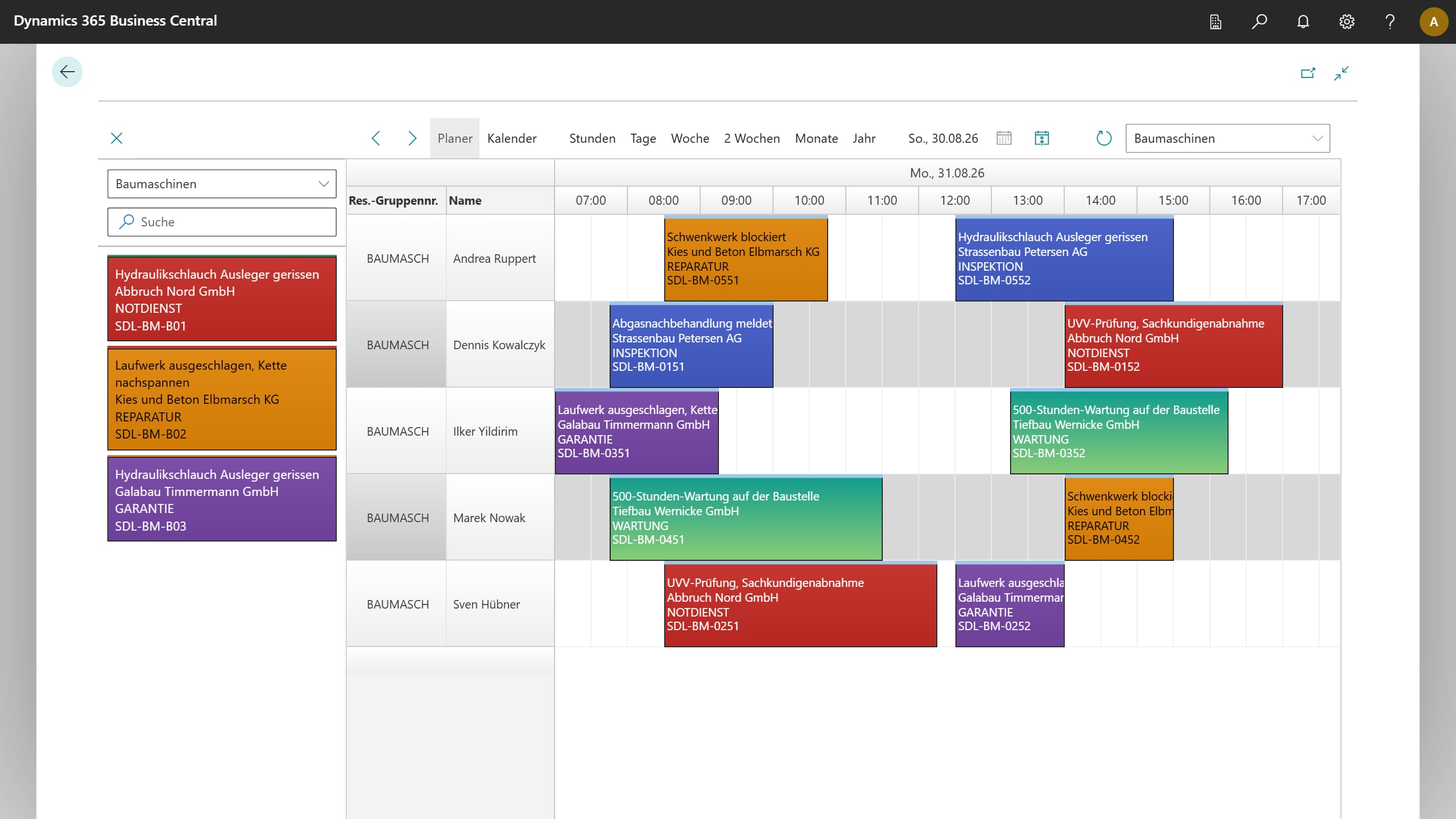
Task: Click the Mo., 31.08.26 day header
Action: pos(947,173)
